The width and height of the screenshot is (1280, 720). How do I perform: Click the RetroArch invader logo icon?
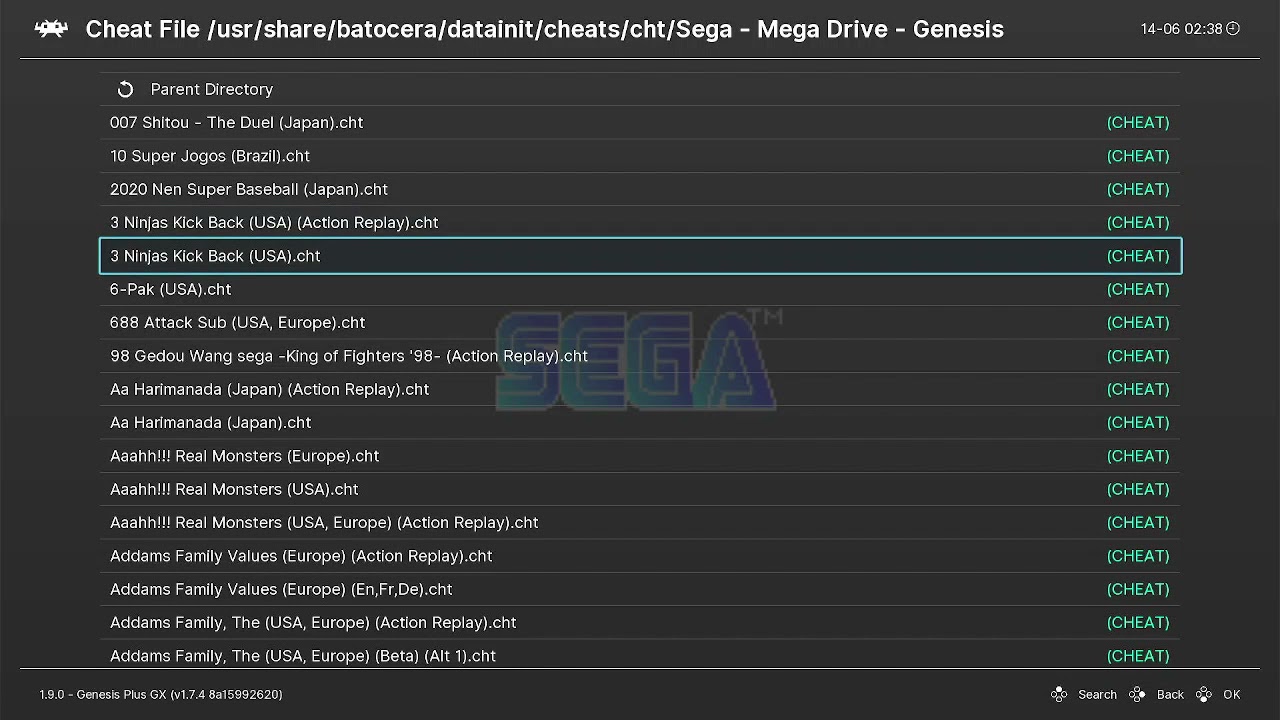tap(51, 29)
